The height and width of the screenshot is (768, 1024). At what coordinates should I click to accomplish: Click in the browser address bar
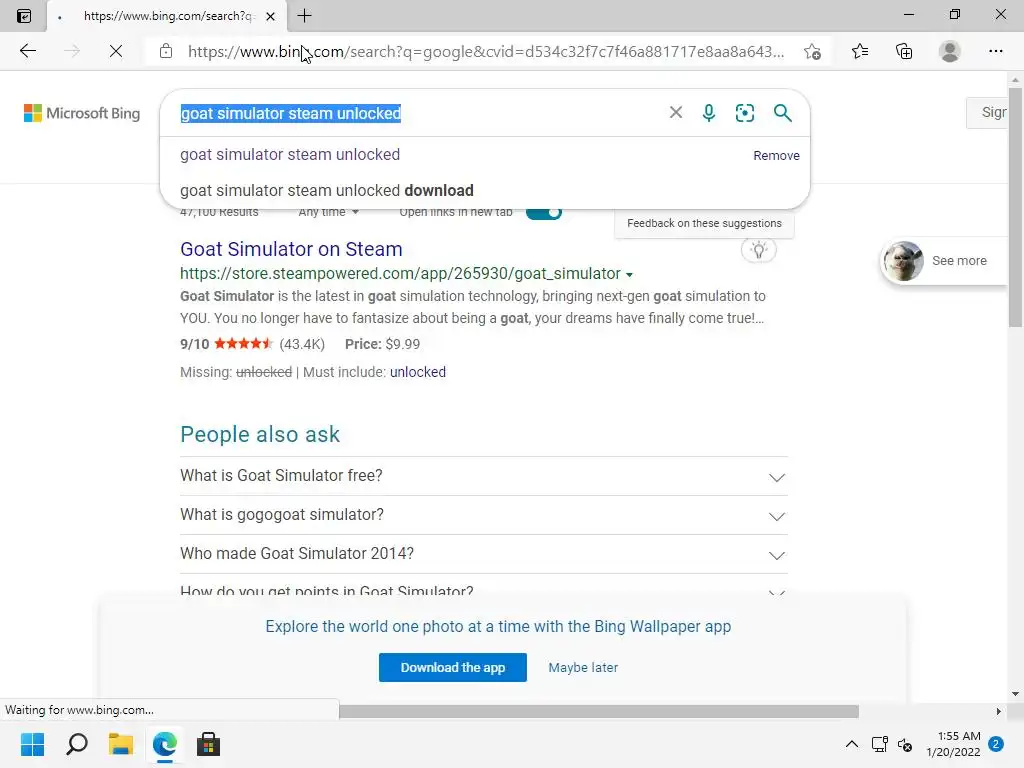pos(486,51)
